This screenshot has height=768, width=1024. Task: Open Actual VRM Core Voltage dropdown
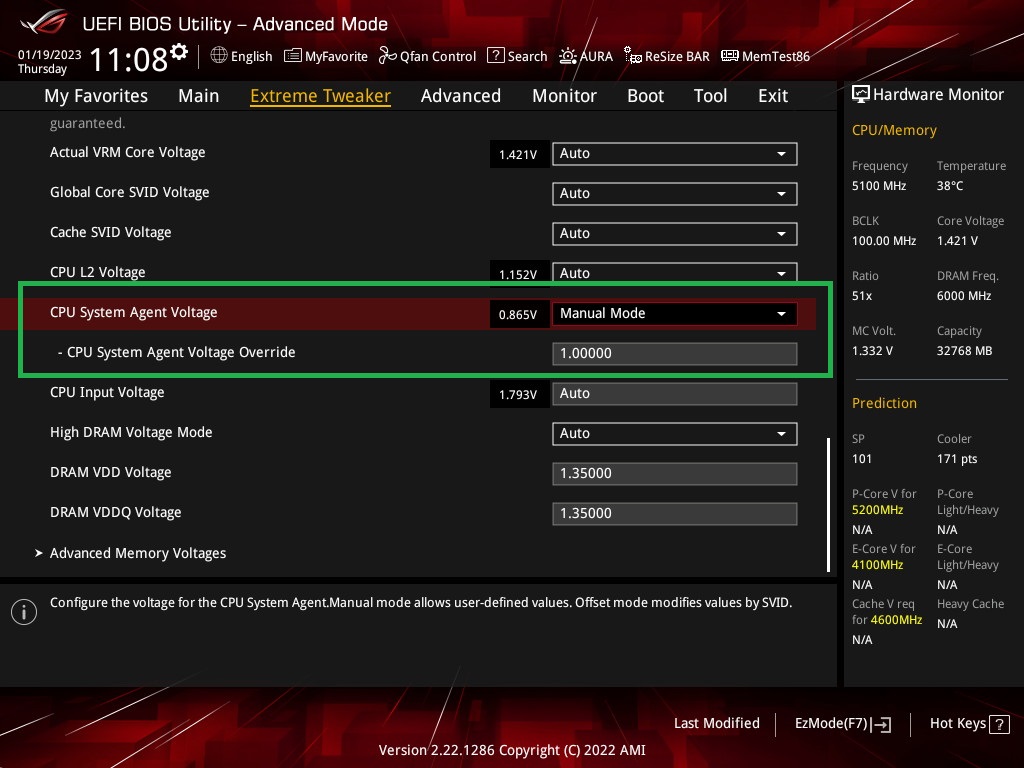tap(675, 153)
